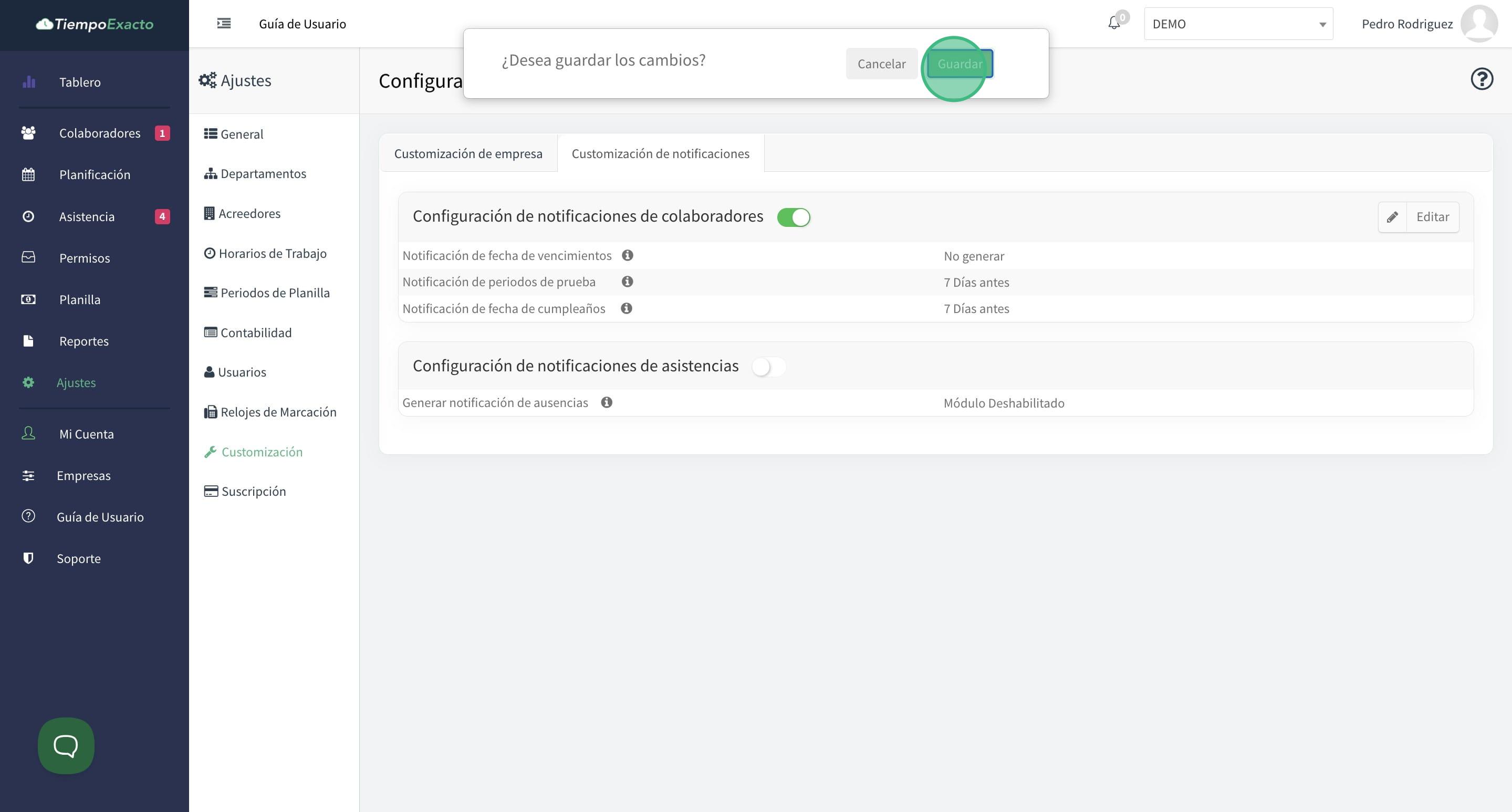Open the green chat support bubble
This screenshot has width=1512, height=812.
tap(66, 745)
